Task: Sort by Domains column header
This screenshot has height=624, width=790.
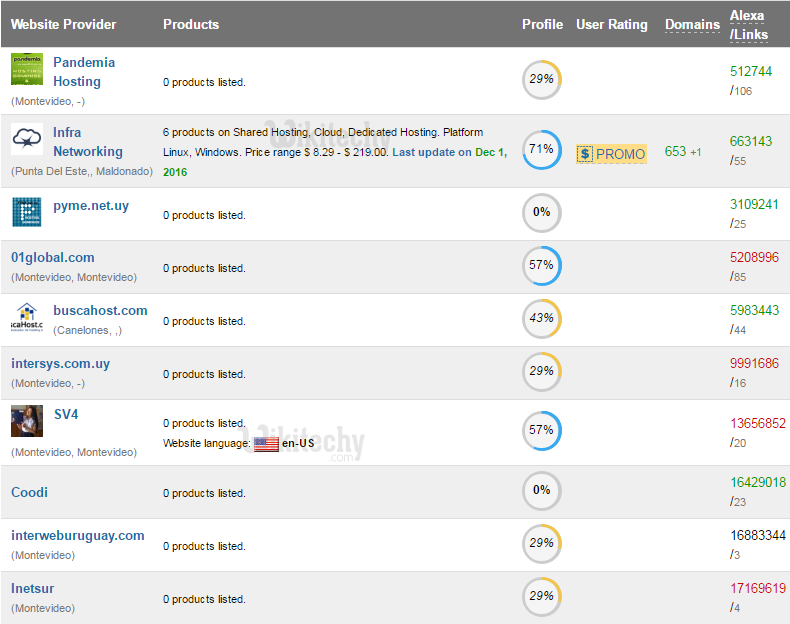Action: [692, 24]
